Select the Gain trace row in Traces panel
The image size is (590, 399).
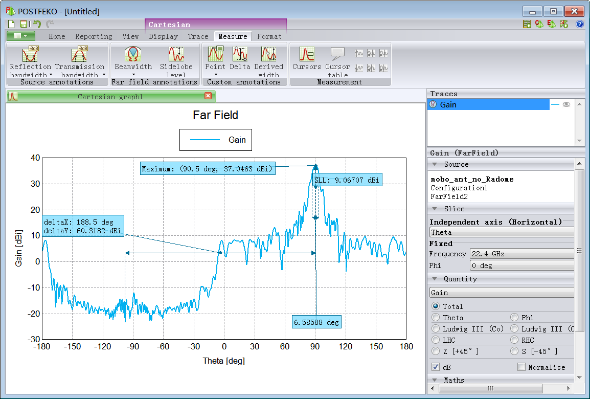click(x=488, y=104)
